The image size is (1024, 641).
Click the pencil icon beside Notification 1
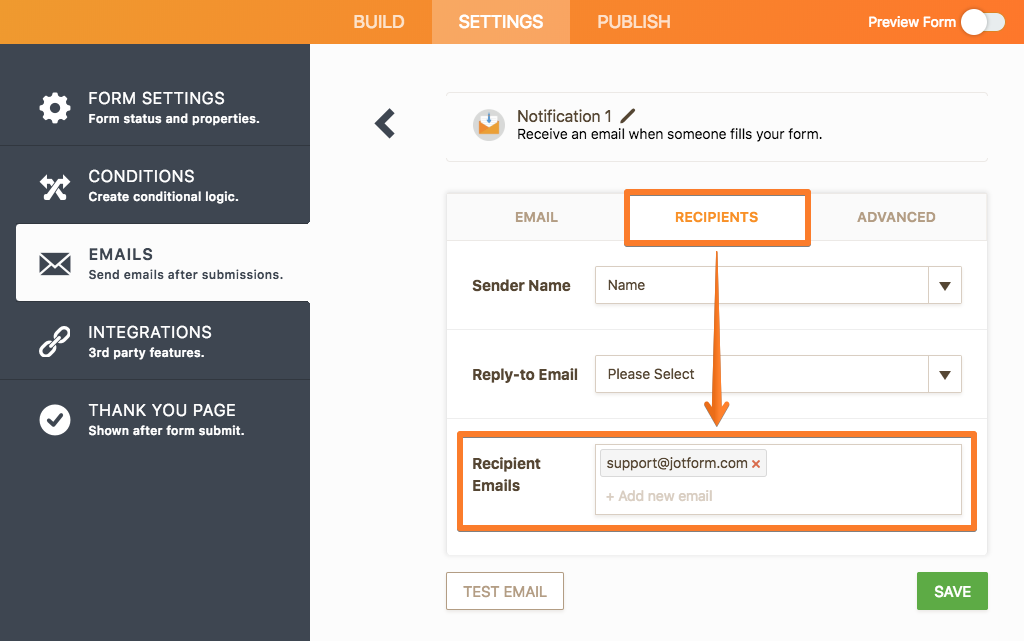click(x=628, y=116)
